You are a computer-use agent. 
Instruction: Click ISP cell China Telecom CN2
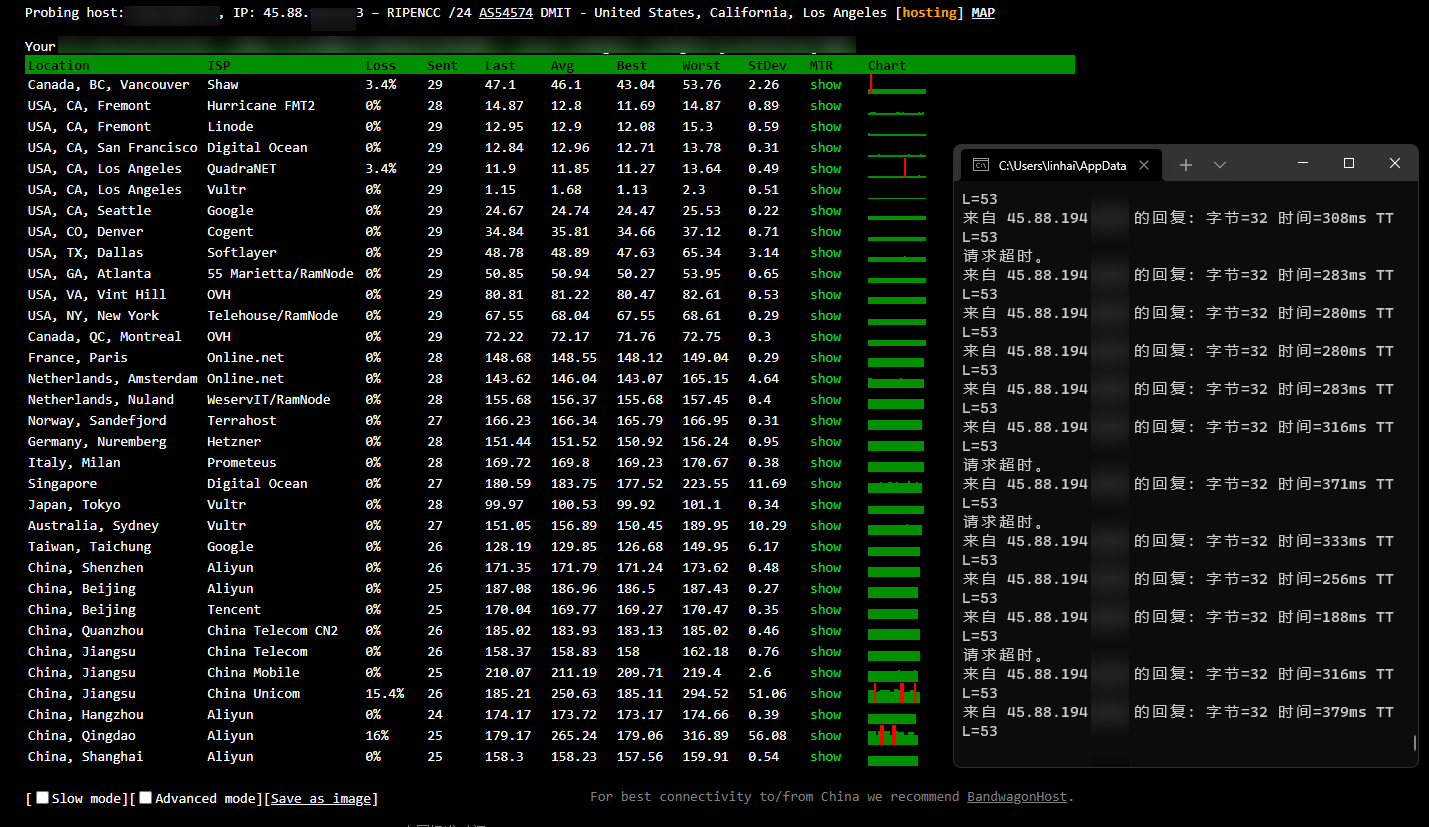point(272,631)
